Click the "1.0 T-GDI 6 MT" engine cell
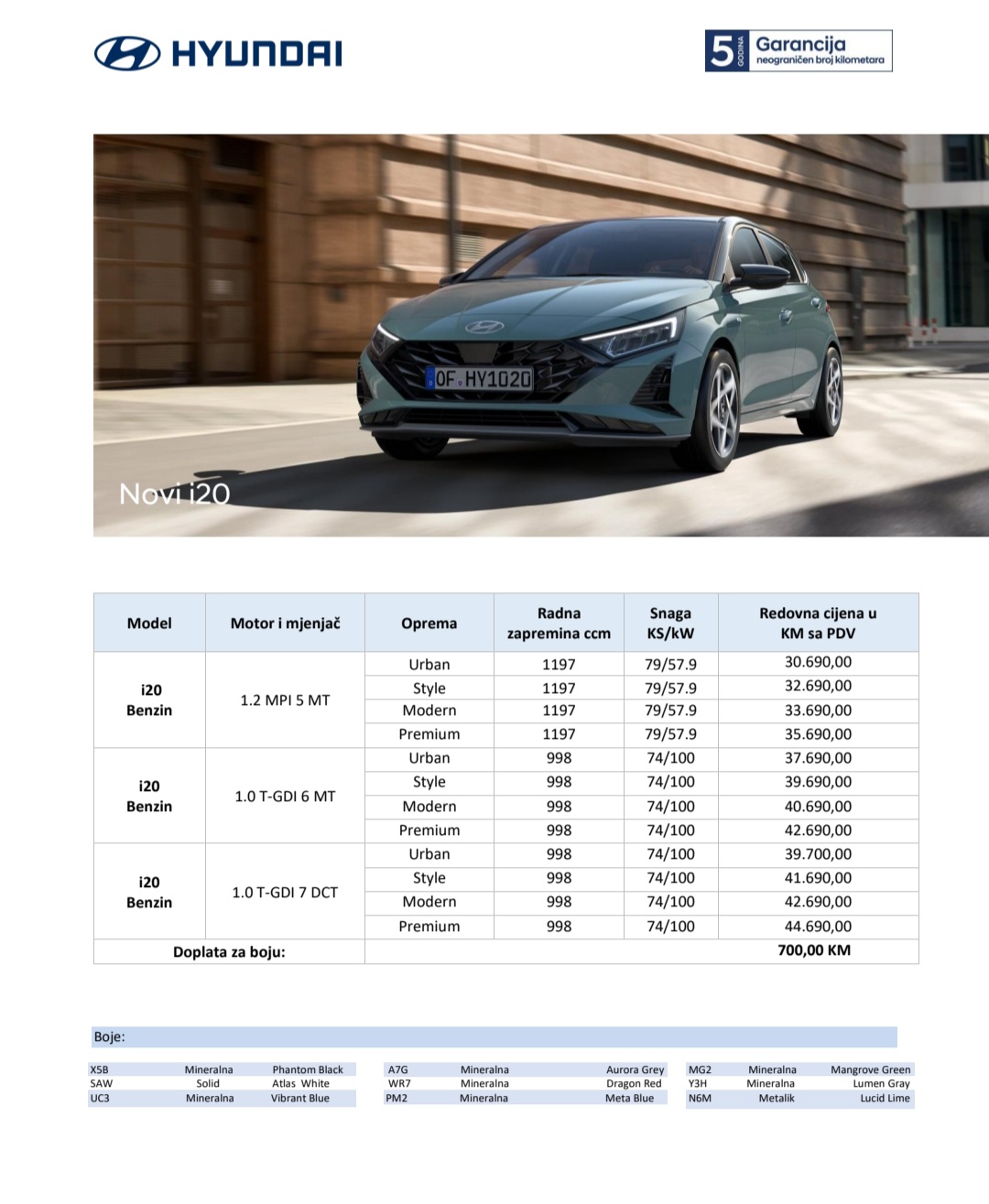The image size is (989, 1204). point(285,796)
